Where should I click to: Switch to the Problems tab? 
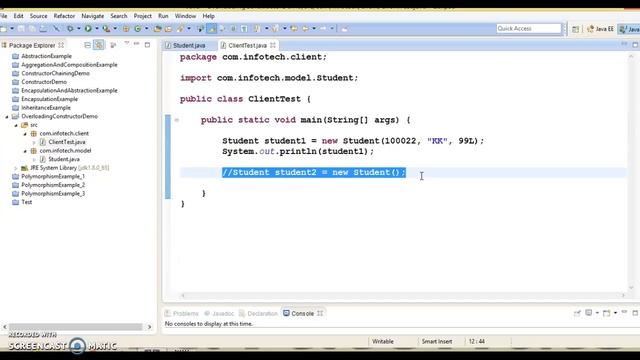[x=182, y=313]
